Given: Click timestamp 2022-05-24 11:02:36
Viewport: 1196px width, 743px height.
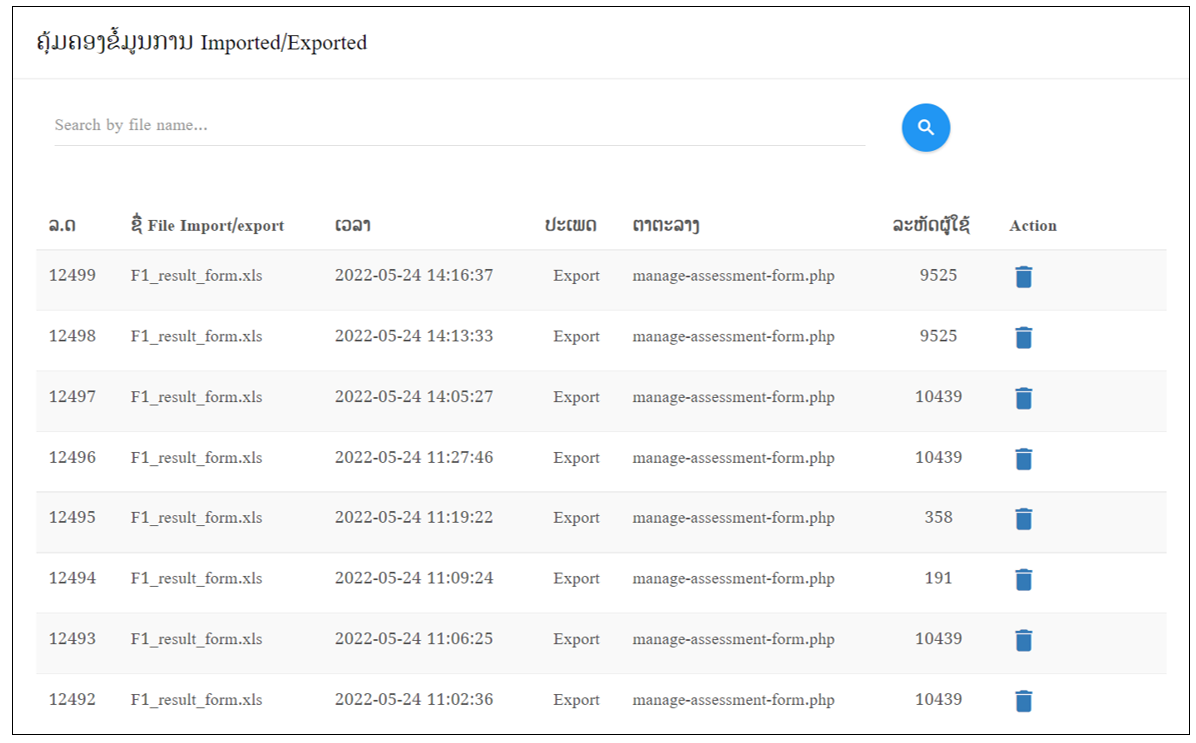Looking at the screenshot, I should [x=414, y=700].
